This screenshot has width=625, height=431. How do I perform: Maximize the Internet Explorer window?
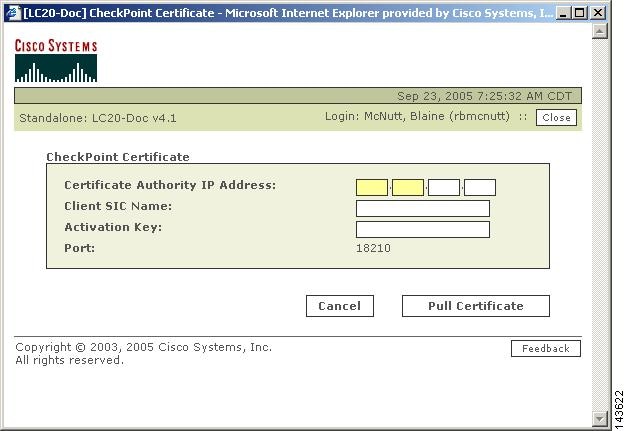click(x=579, y=13)
